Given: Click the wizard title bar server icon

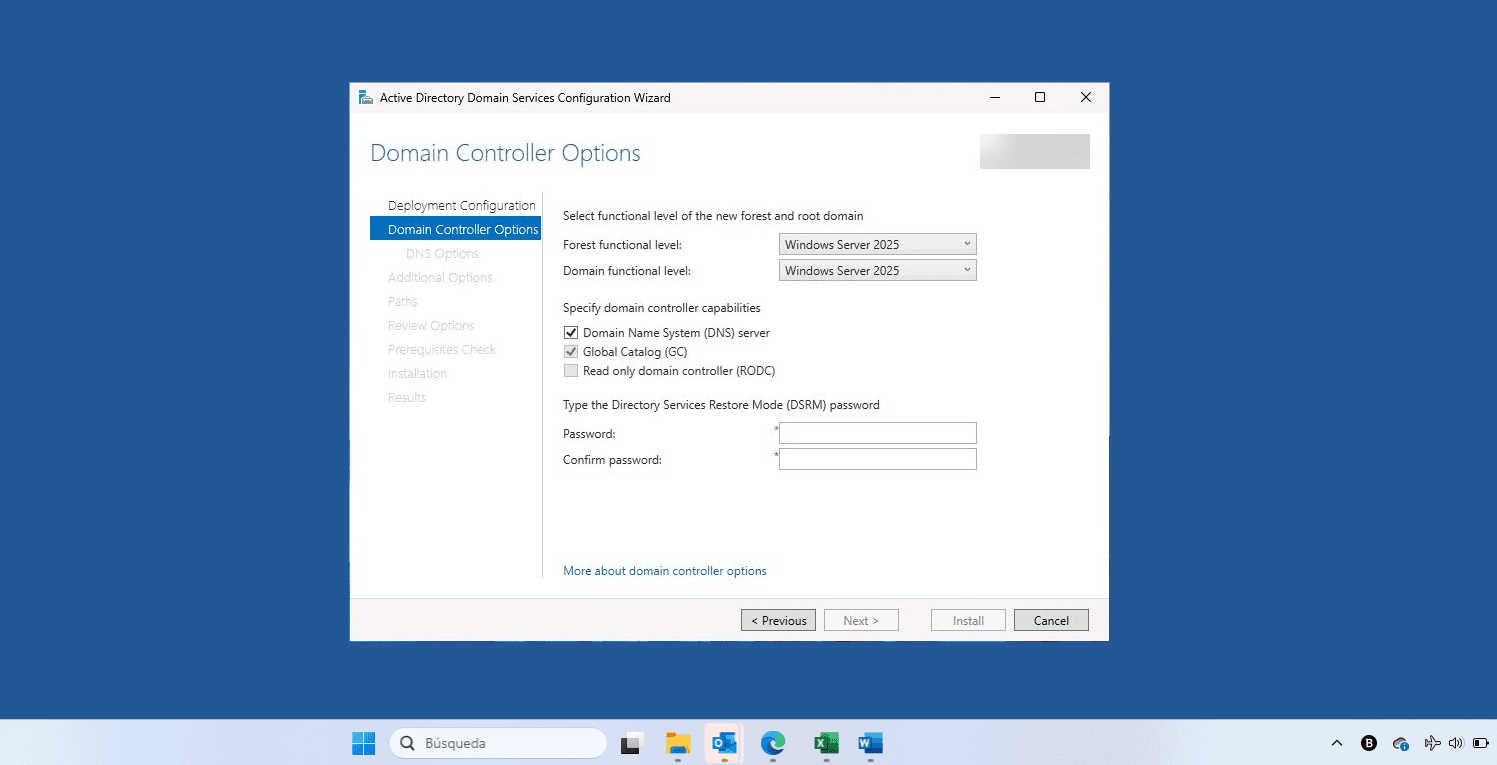Looking at the screenshot, I should click(x=366, y=97).
